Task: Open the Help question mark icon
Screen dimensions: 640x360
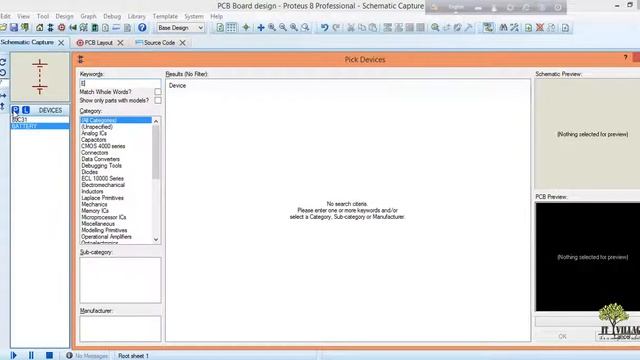Action: (142, 27)
